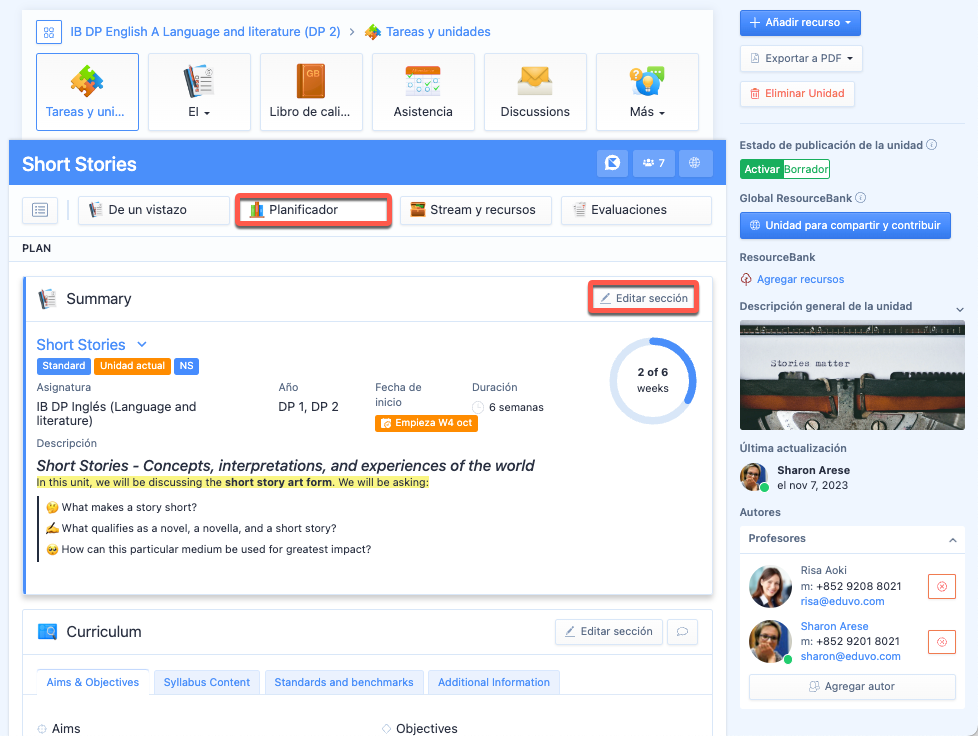This screenshot has width=978, height=736.
Task: Click Editar sección in Summary
Action: [643, 298]
